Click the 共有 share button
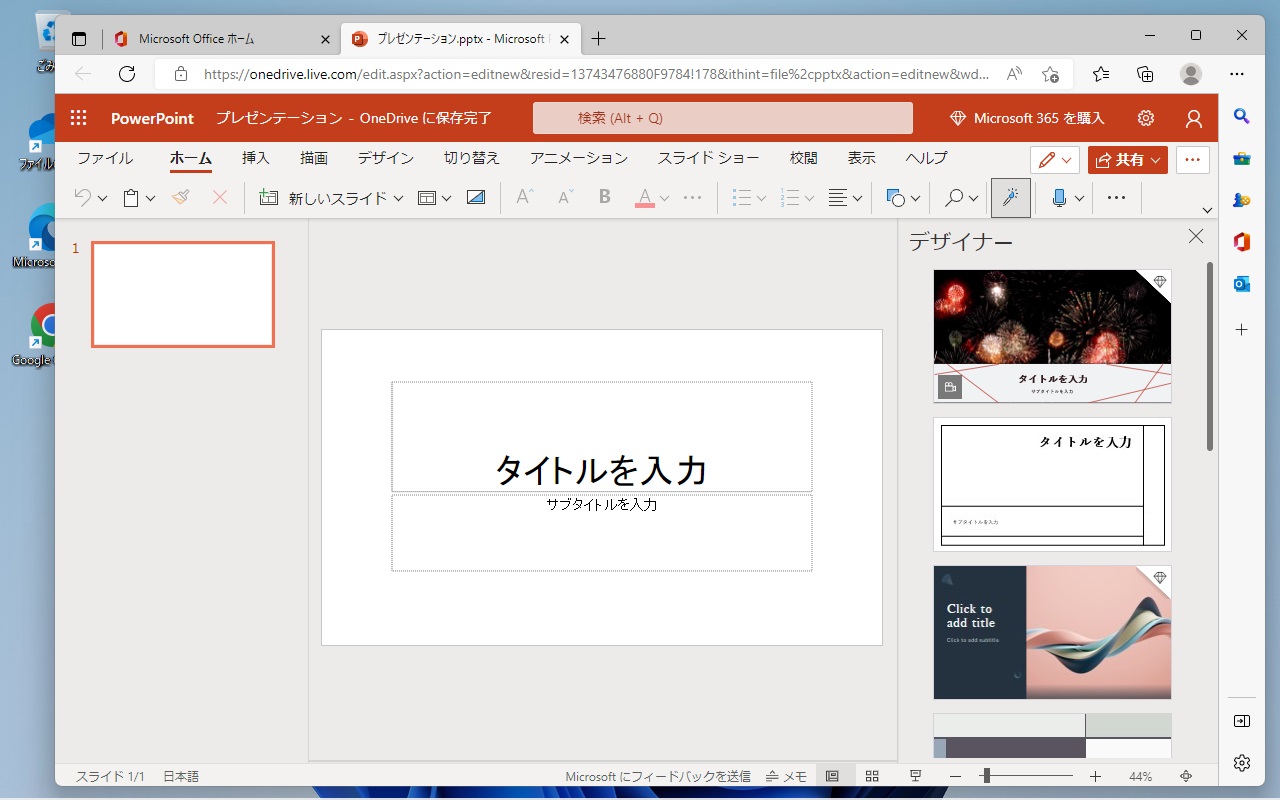The image size is (1280, 800). [x=1128, y=160]
